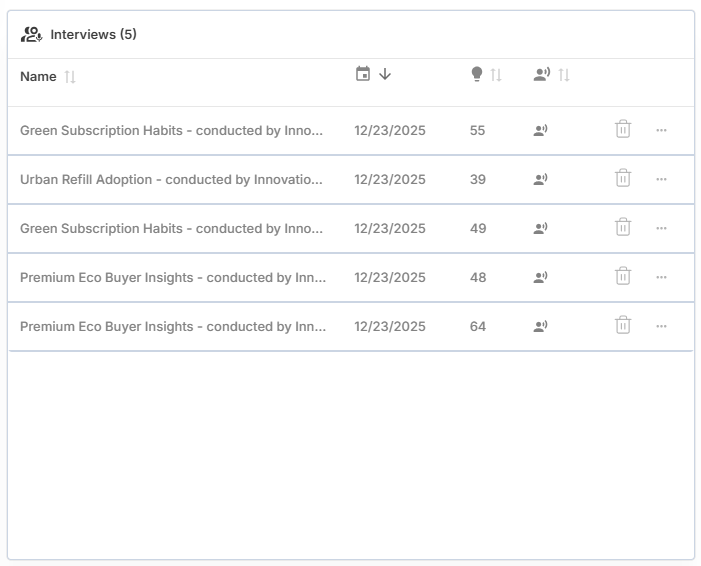This screenshot has height=566, width=701.
Task: Expand more actions for interview scoring 64
Action: point(661,326)
